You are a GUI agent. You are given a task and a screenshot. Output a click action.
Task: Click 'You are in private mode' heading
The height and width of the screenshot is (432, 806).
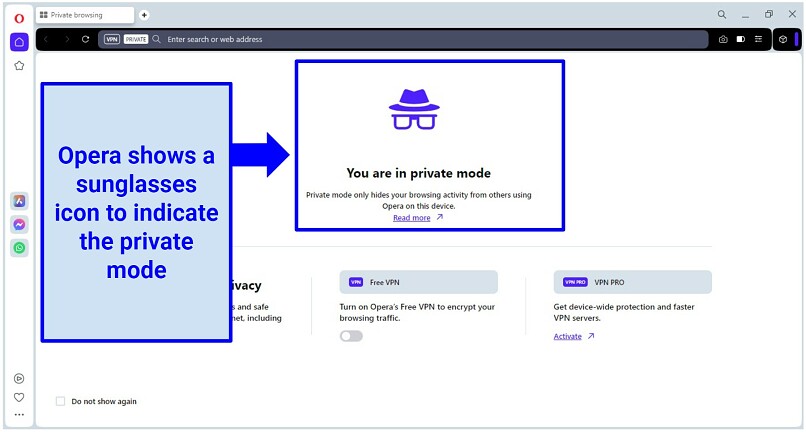click(x=418, y=173)
